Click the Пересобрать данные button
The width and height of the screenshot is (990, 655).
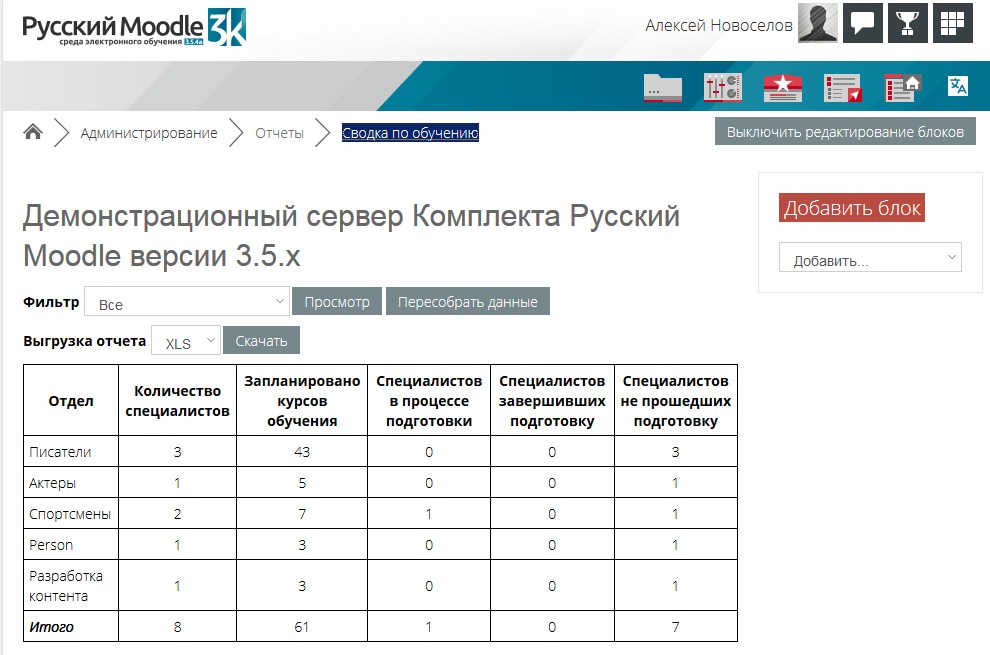click(x=468, y=301)
